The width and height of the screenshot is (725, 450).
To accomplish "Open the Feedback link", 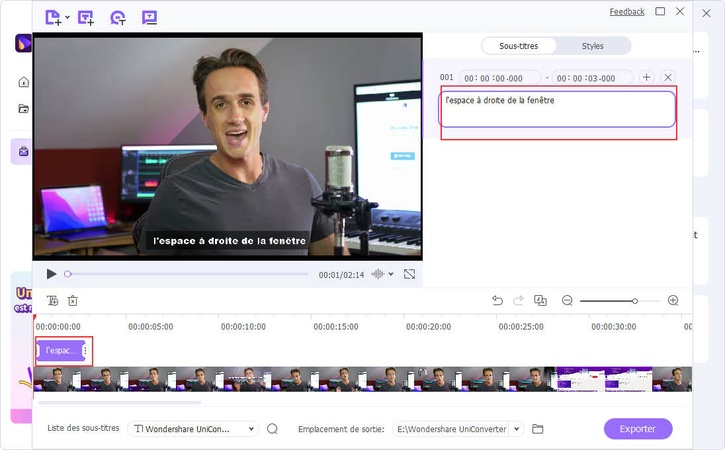I will click(x=627, y=12).
